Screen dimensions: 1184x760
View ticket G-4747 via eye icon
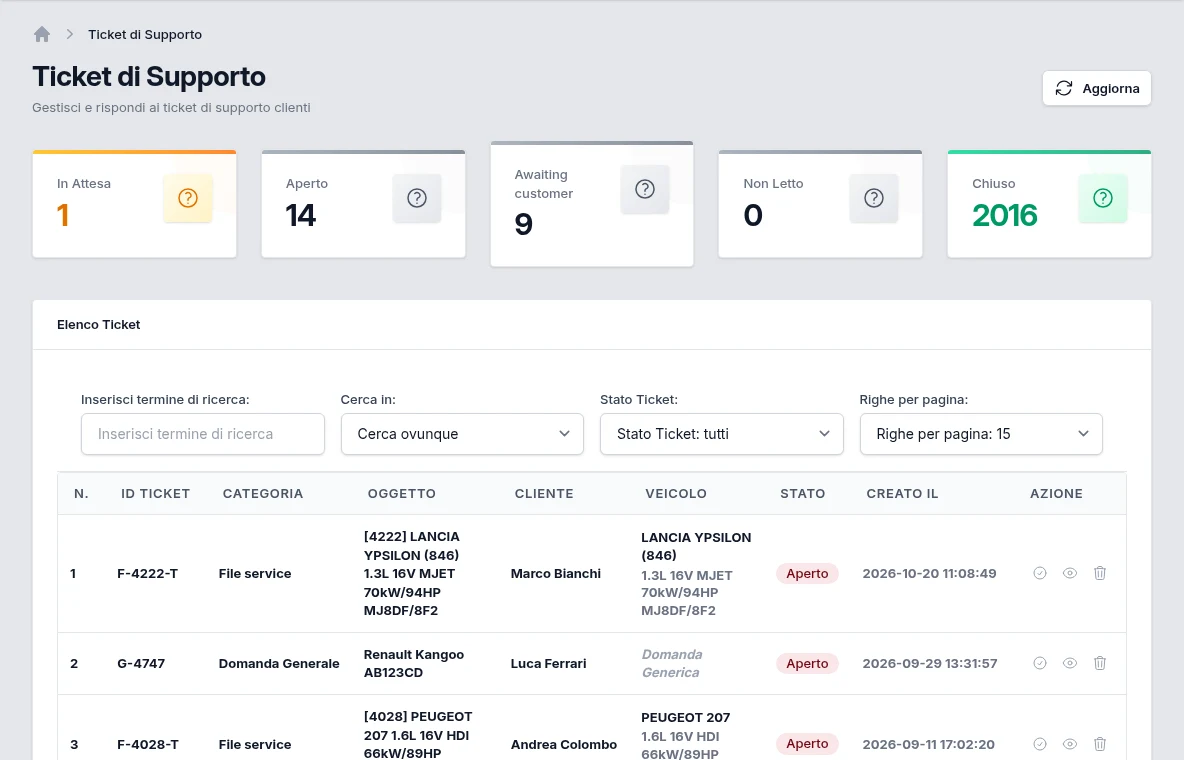click(1070, 663)
